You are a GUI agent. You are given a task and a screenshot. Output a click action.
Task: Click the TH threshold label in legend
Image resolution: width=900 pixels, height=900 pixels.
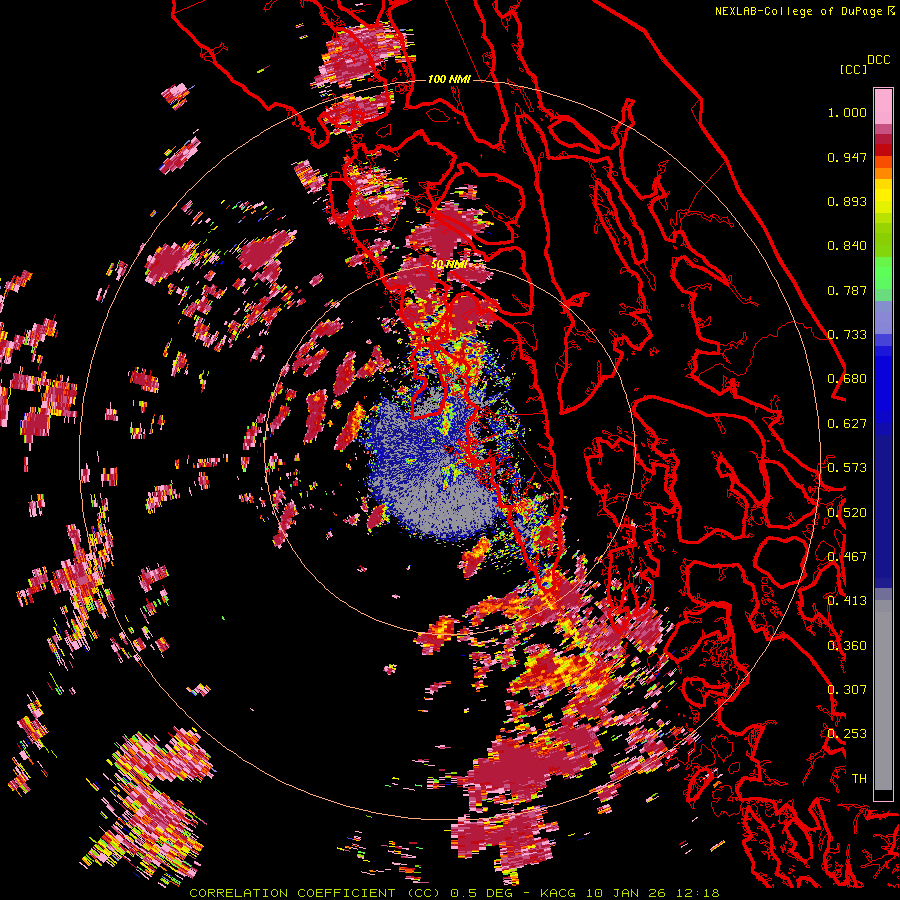click(859, 778)
